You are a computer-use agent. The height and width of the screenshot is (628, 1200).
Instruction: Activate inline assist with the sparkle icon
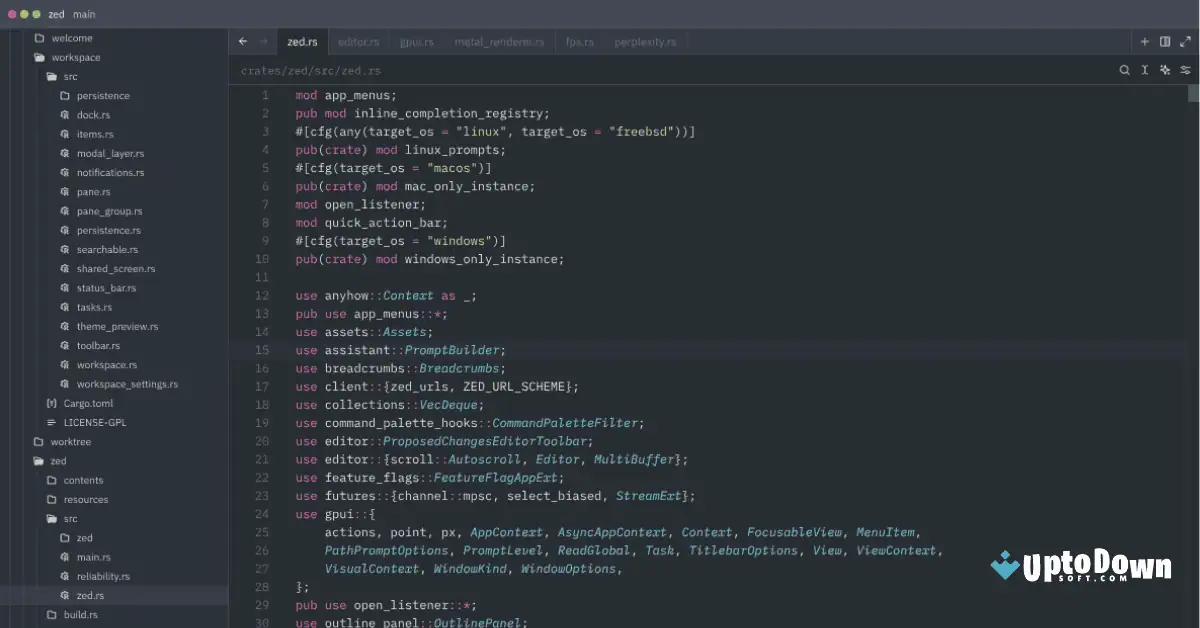click(x=1164, y=70)
